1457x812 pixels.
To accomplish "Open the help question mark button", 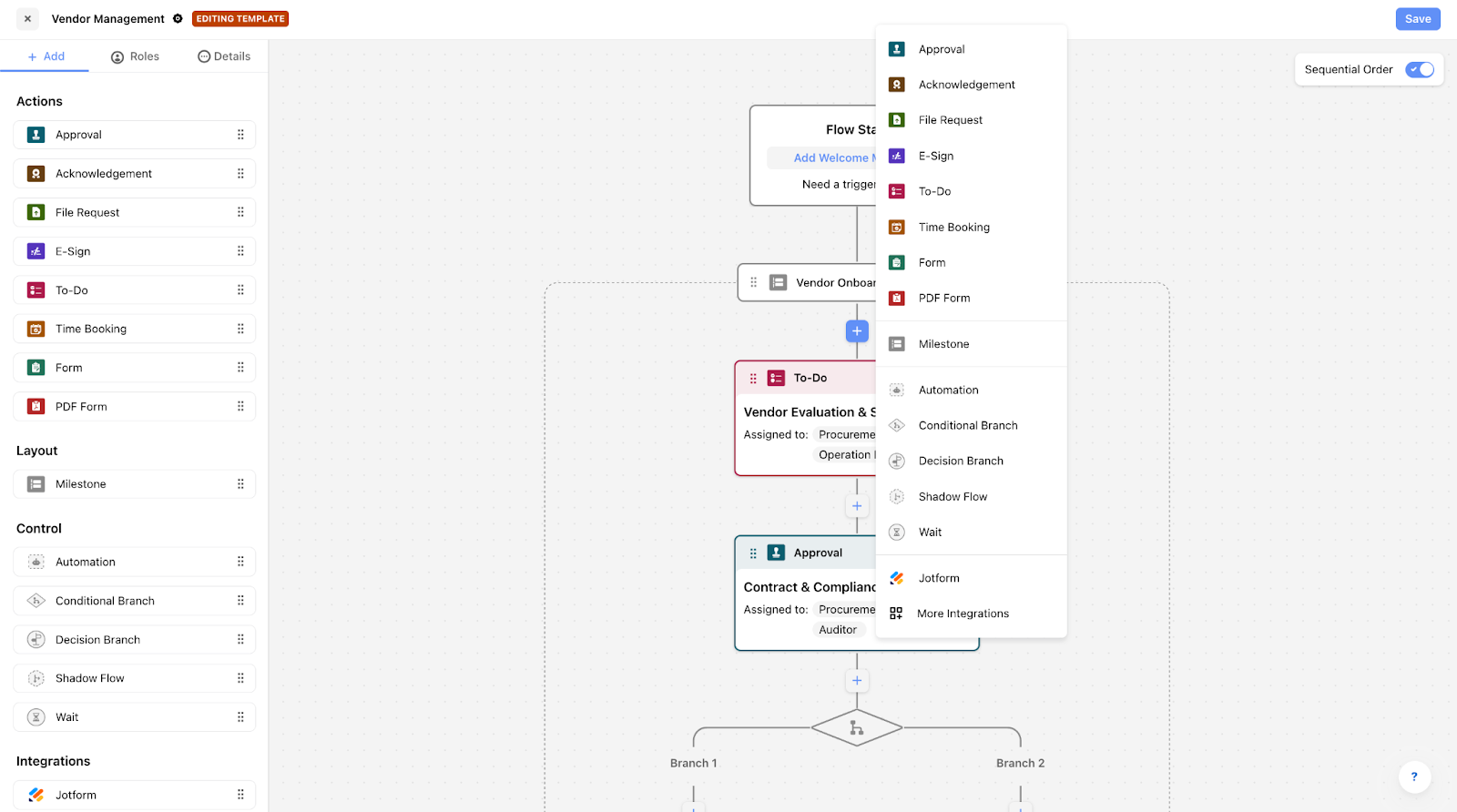I will [1413, 776].
